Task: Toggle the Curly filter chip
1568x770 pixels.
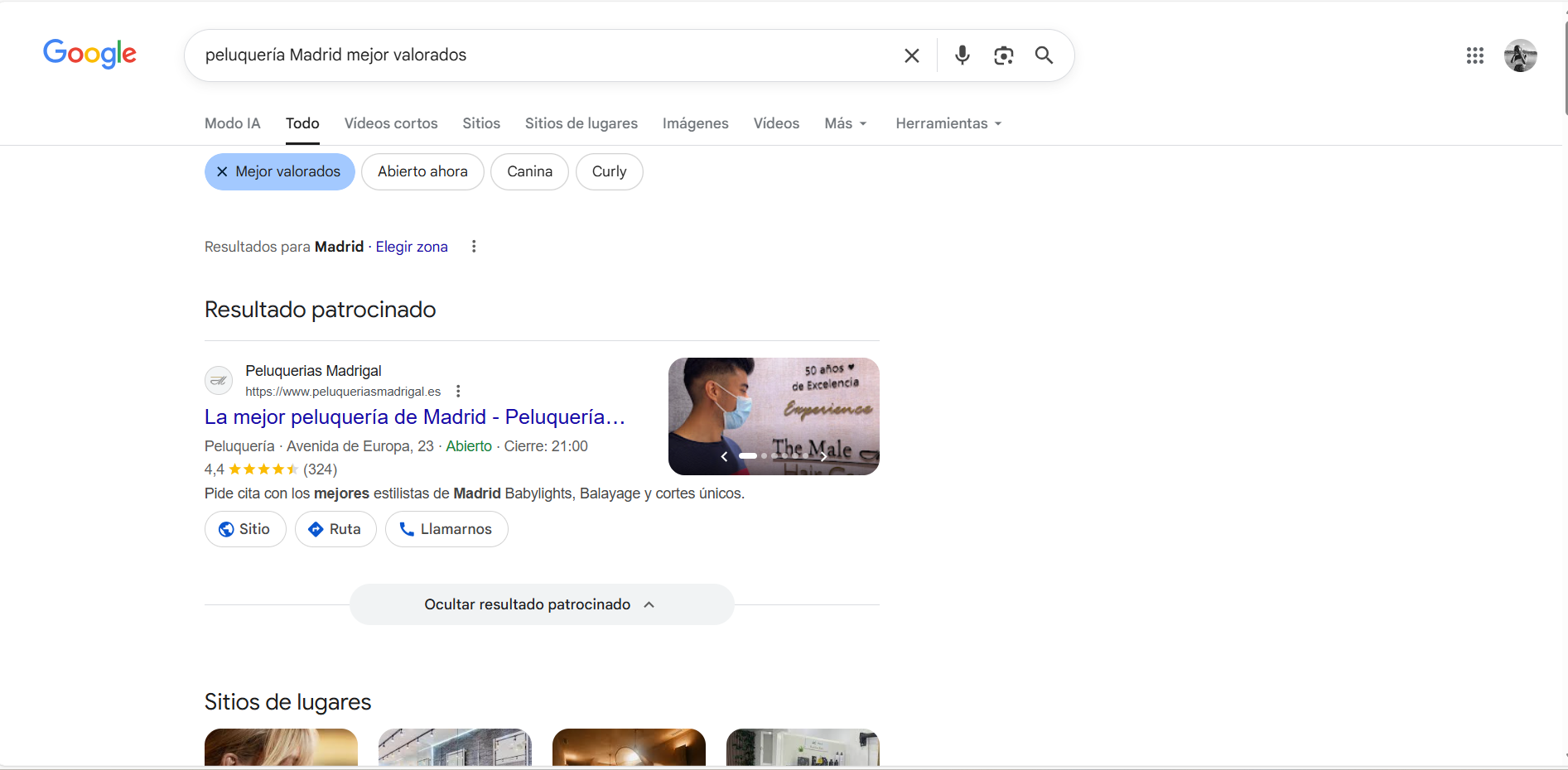Action: 609,171
